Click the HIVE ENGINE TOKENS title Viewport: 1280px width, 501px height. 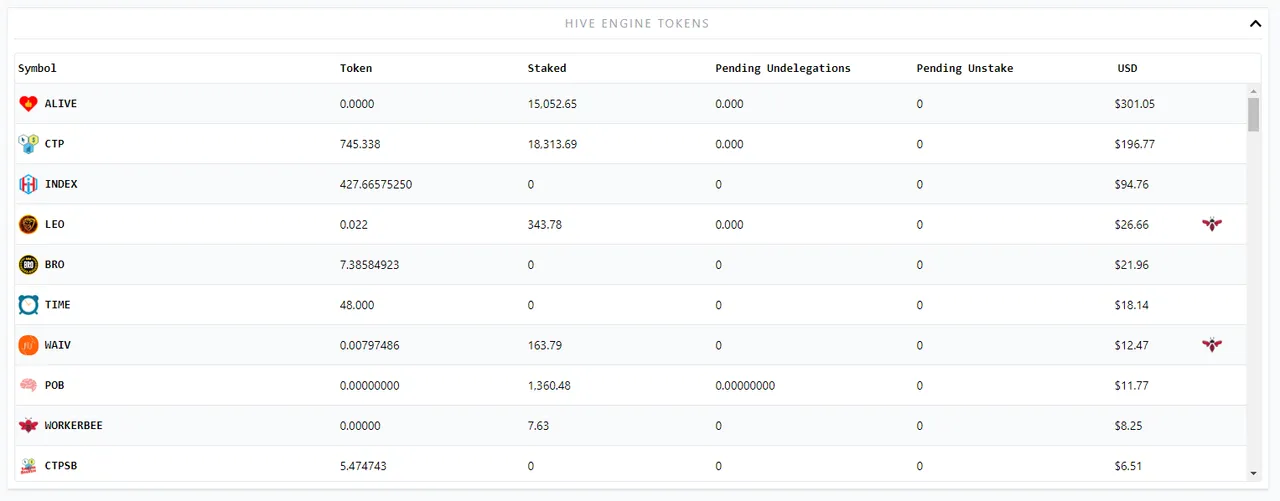click(x=637, y=23)
